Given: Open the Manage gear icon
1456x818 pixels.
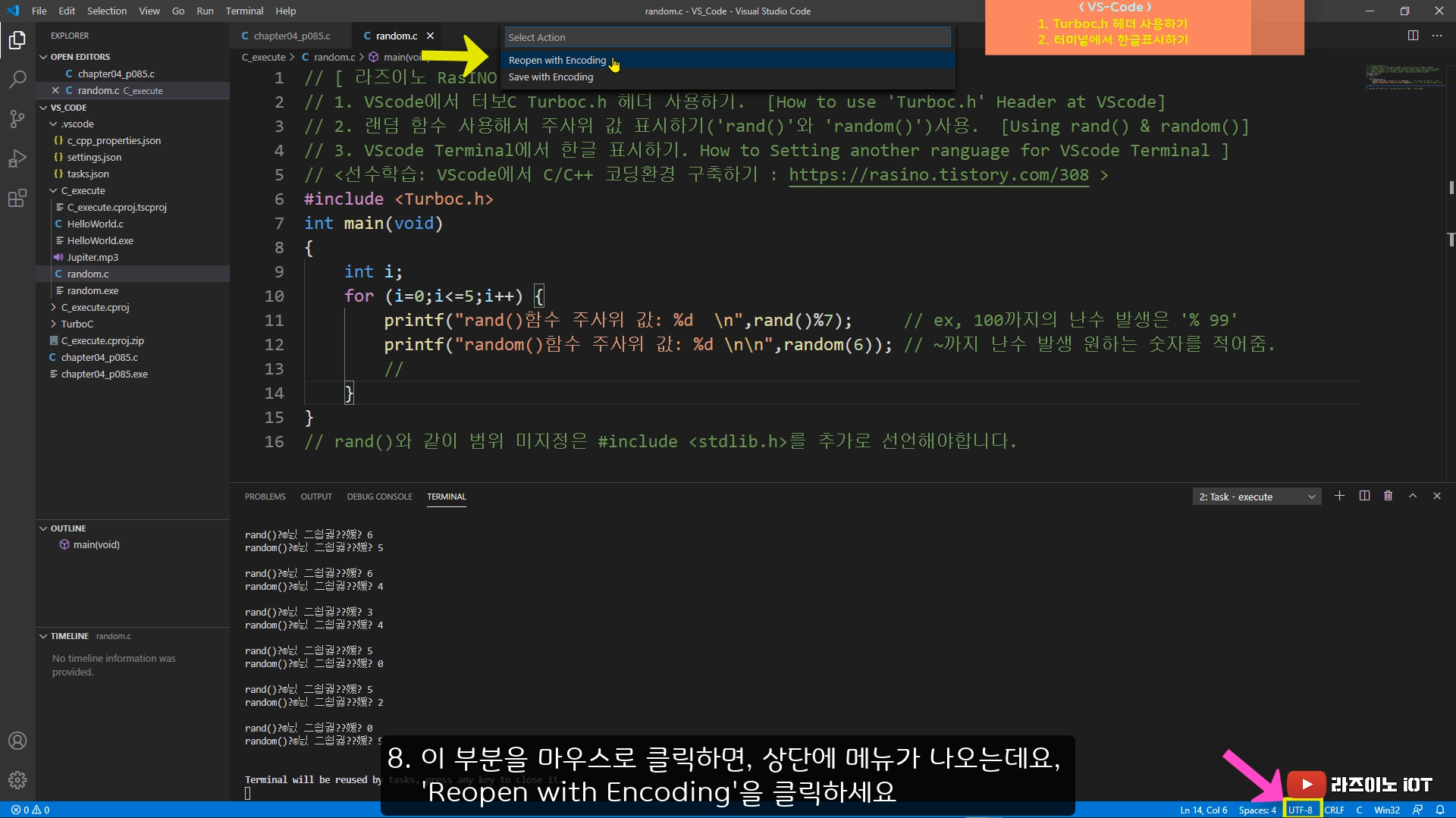Looking at the screenshot, I should tap(17, 780).
